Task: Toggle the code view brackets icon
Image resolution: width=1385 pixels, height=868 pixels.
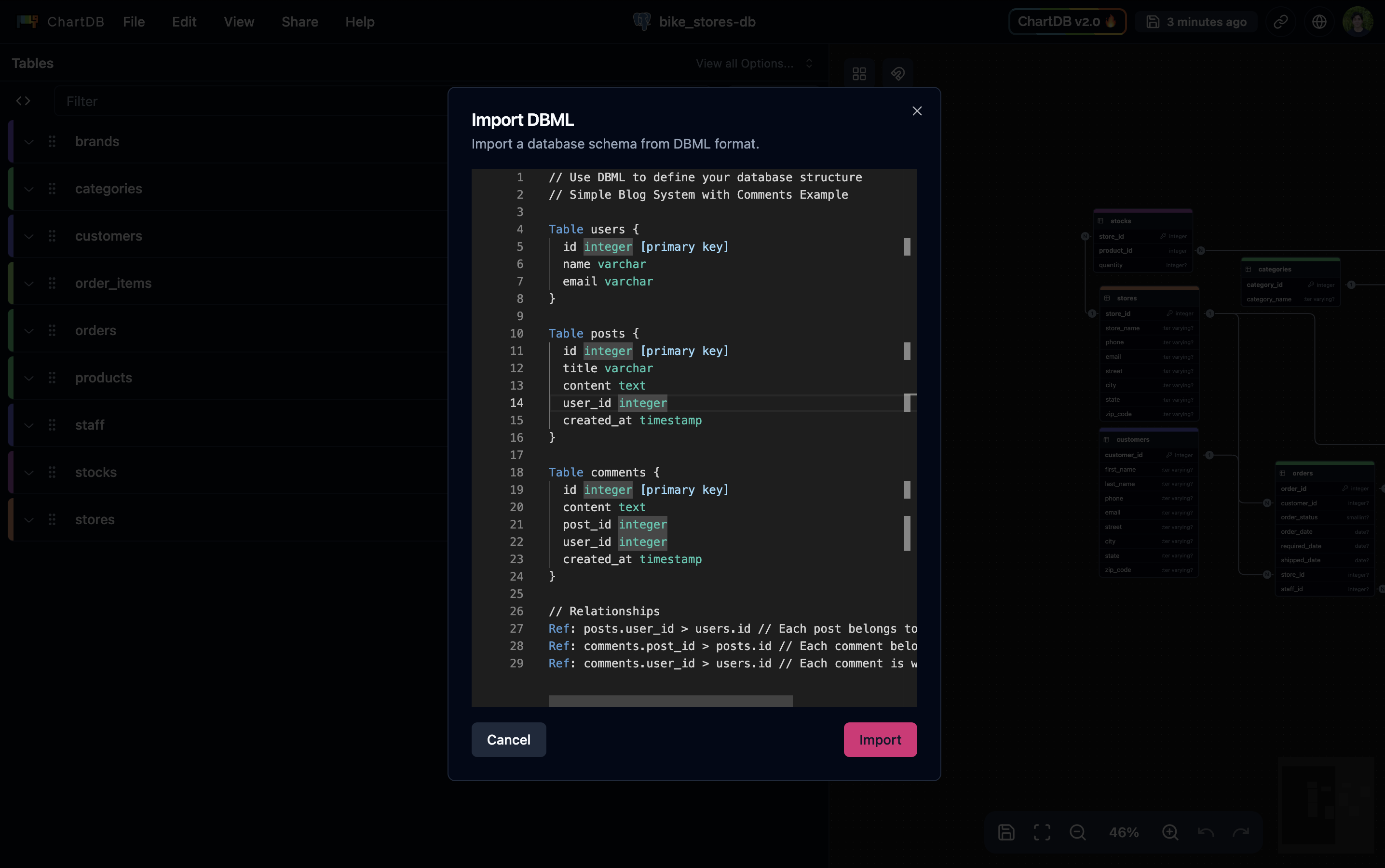Action: coord(23,101)
